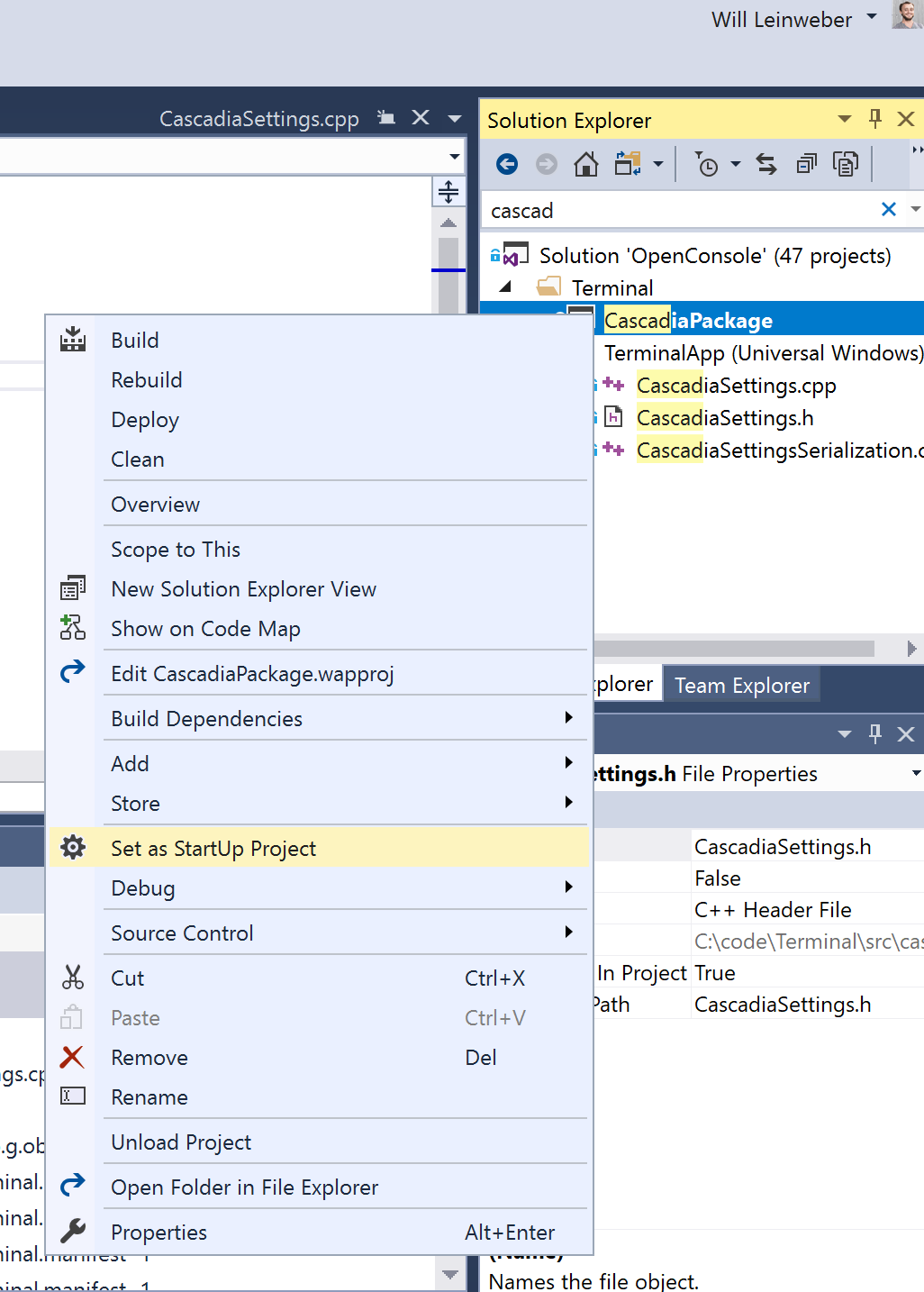Choose Deploy from context menu
This screenshot has height=1292, width=924.
(319, 419)
